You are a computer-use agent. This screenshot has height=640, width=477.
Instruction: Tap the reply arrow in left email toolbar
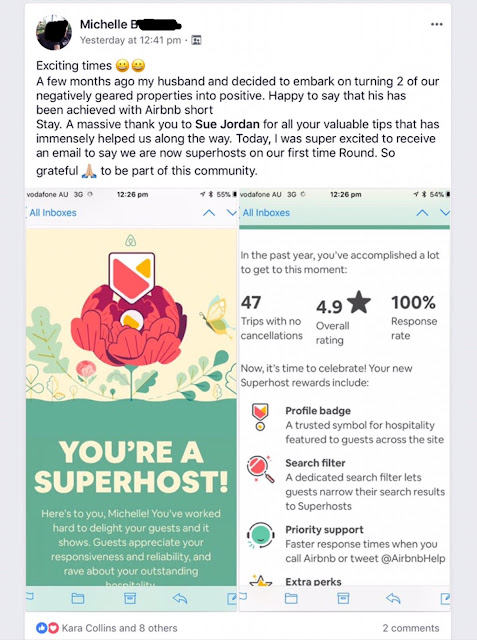180,598
